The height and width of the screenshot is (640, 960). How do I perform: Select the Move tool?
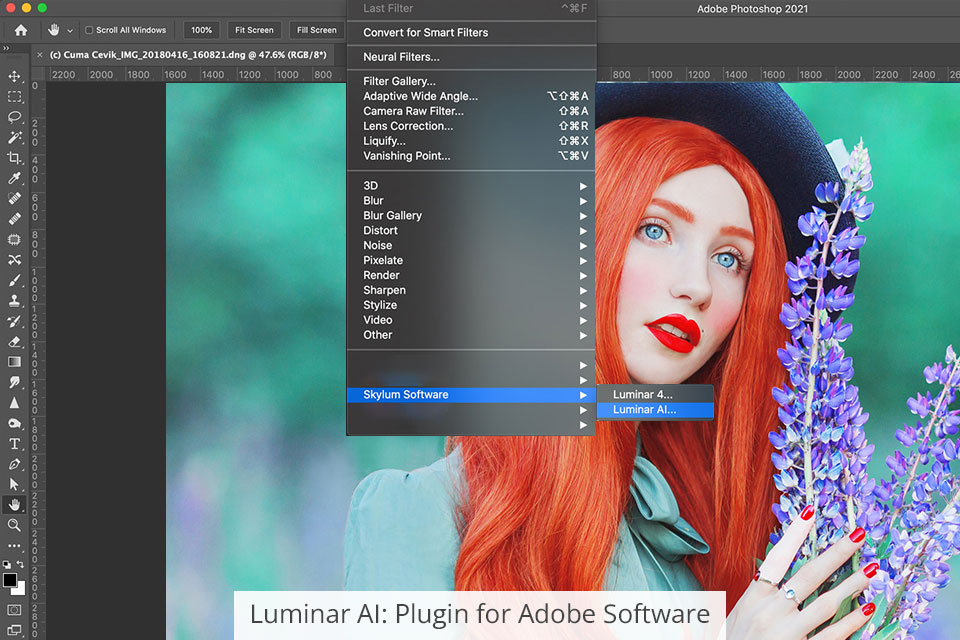pos(14,76)
